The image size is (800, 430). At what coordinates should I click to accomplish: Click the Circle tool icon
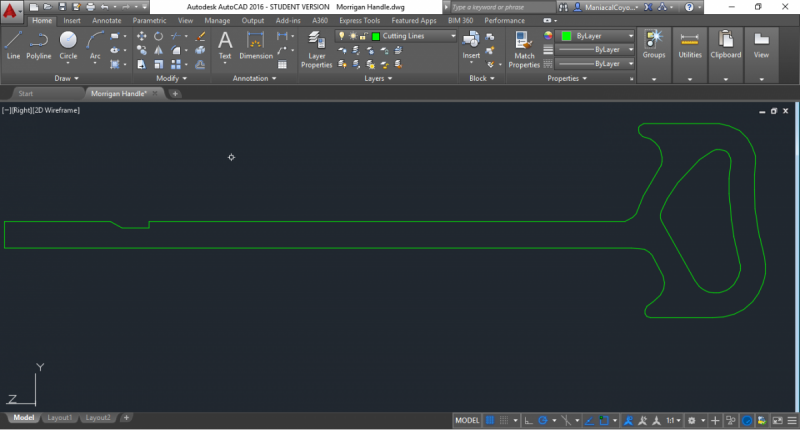pos(68,45)
